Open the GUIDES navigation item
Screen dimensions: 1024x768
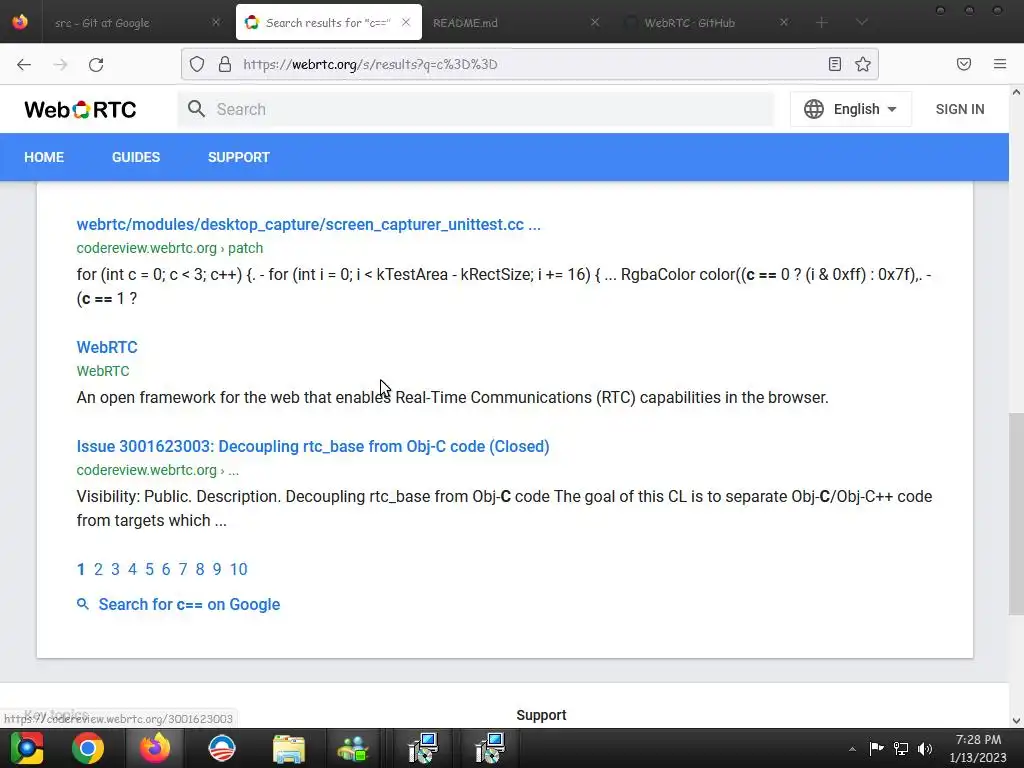[x=136, y=157]
